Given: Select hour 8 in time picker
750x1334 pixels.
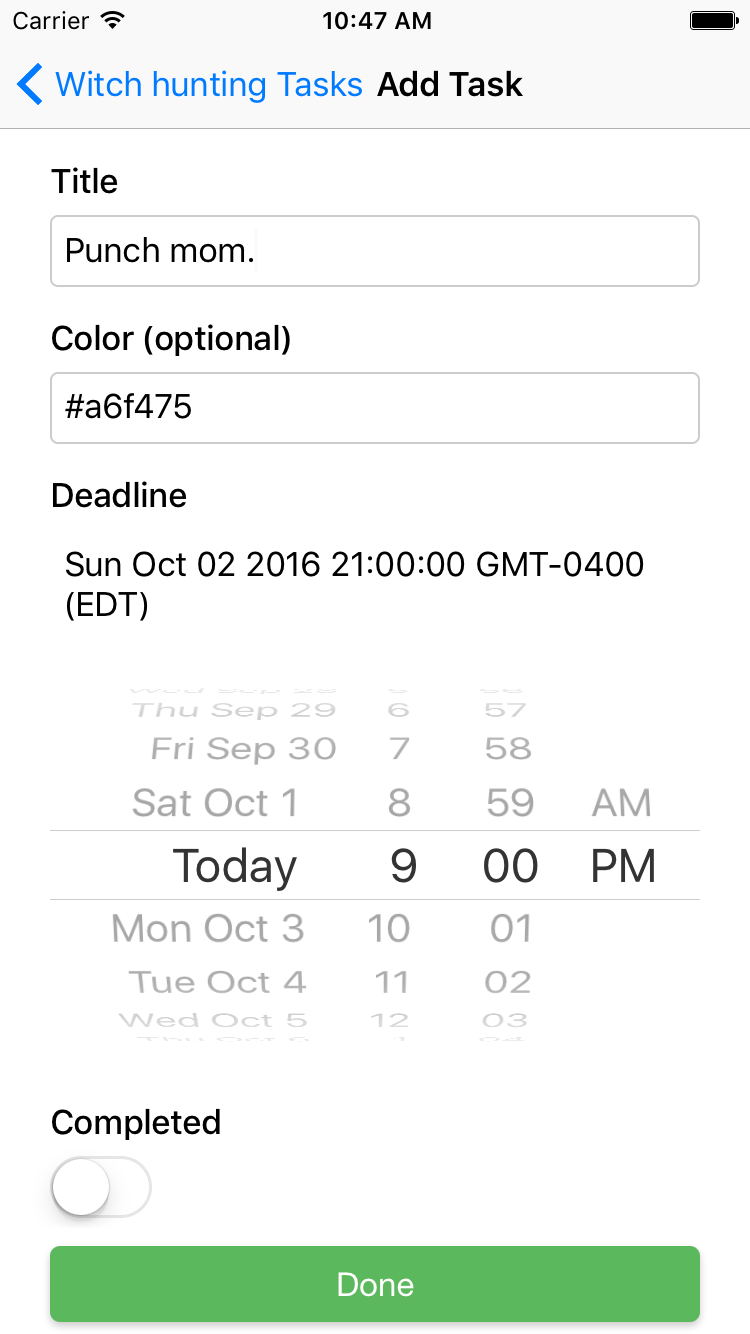Looking at the screenshot, I should point(399,803).
